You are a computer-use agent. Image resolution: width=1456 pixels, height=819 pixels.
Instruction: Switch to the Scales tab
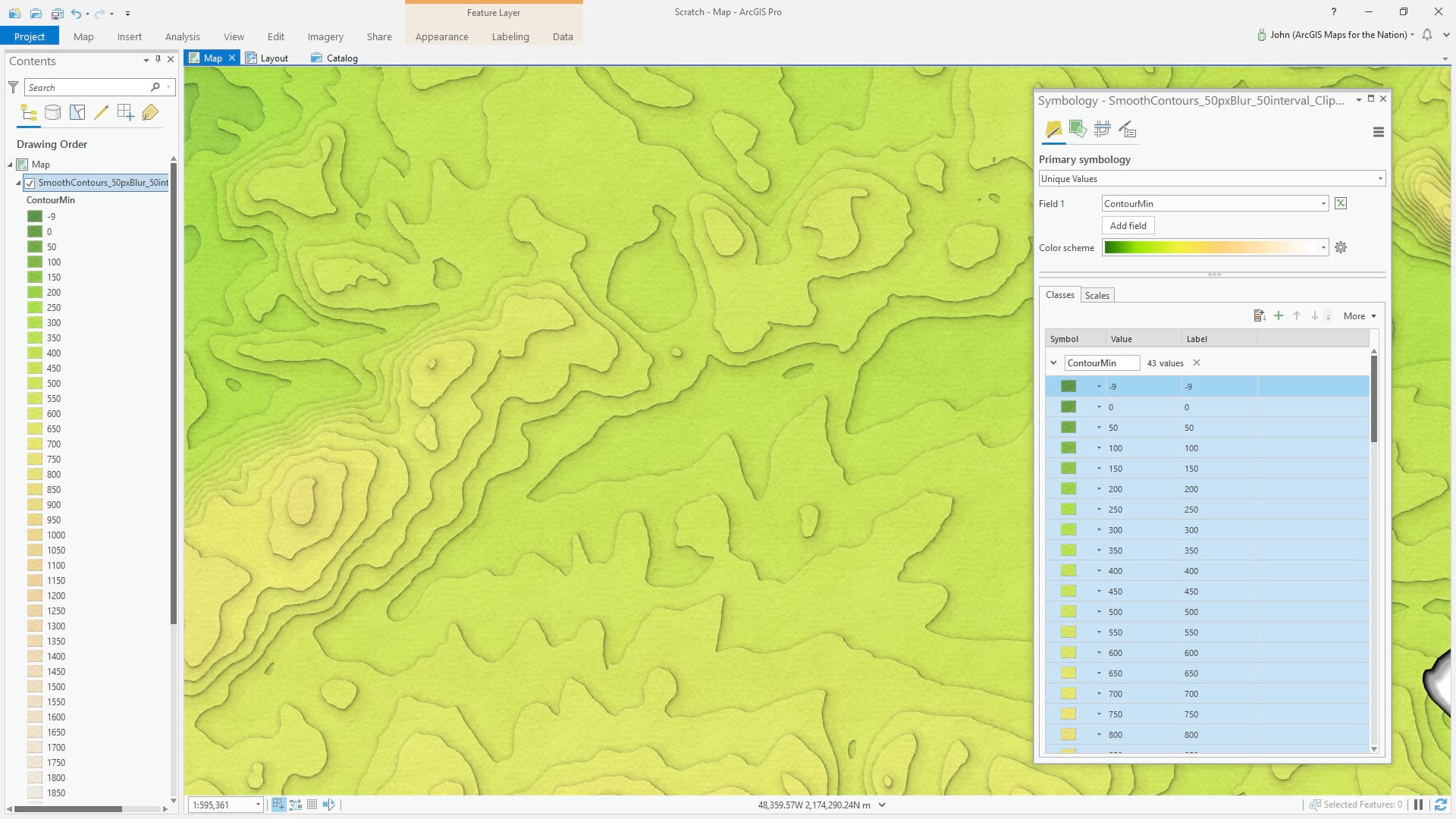(x=1097, y=296)
